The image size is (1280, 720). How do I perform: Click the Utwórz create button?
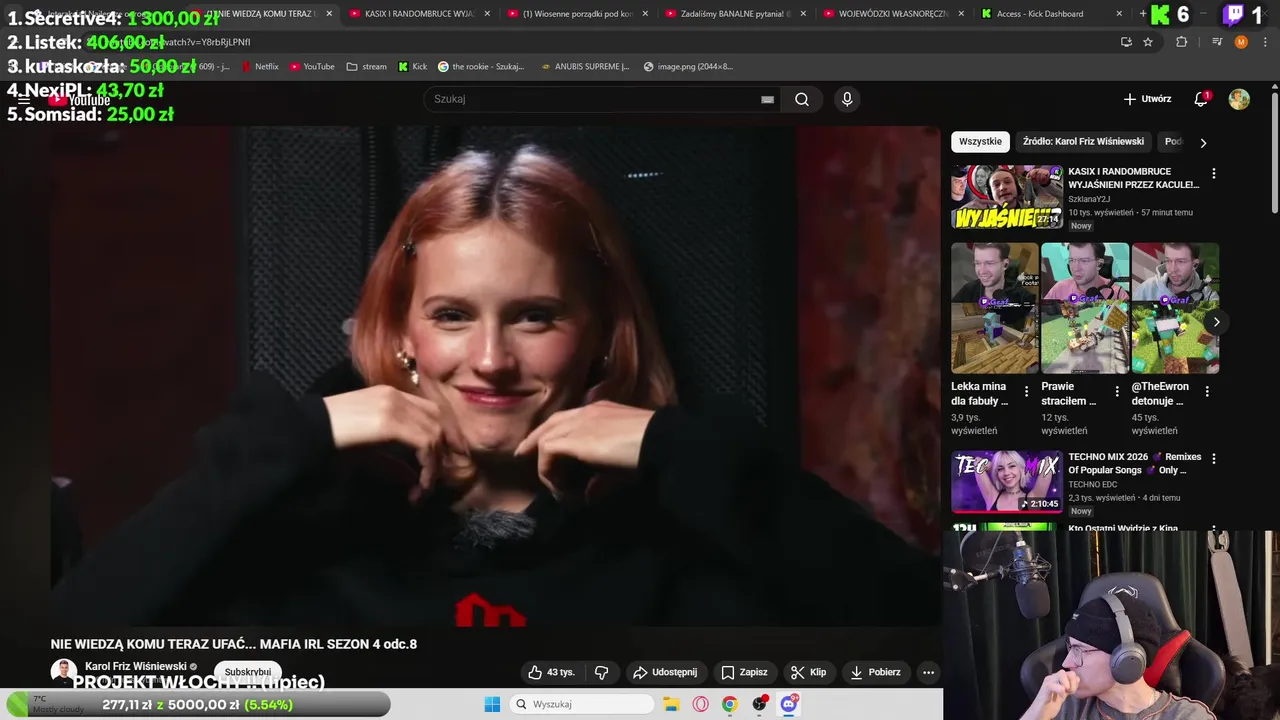click(1147, 99)
